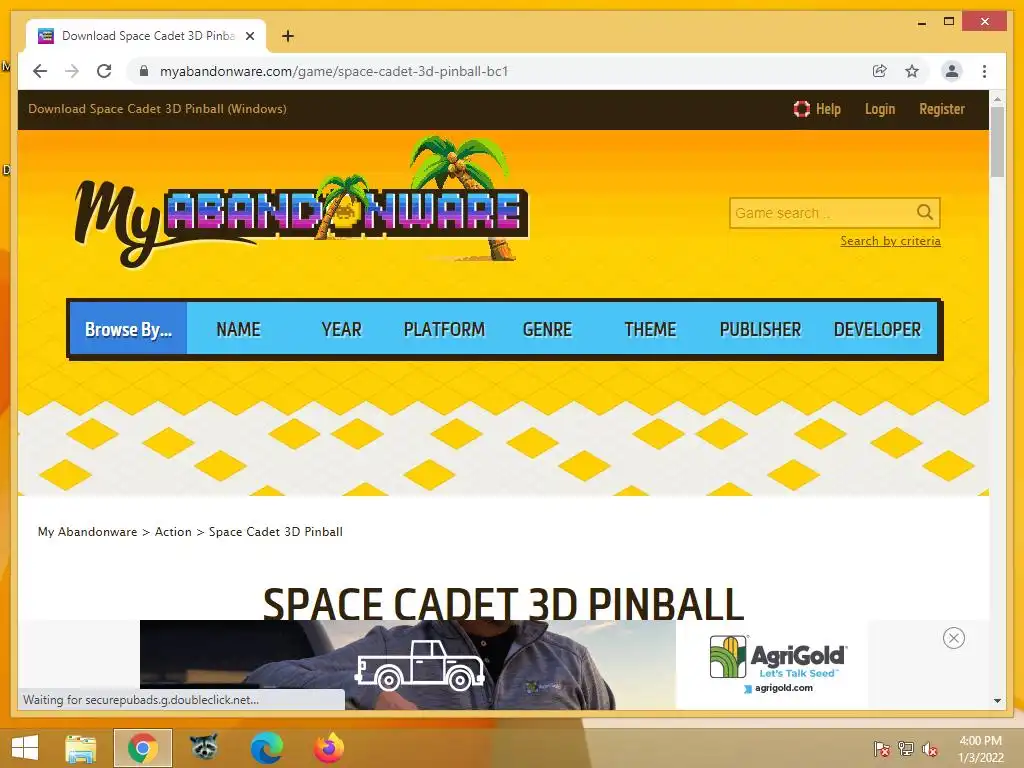The height and width of the screenshot is (768, 1024).
Task: Go back with the browser back arrow
Action: (40, 71)
